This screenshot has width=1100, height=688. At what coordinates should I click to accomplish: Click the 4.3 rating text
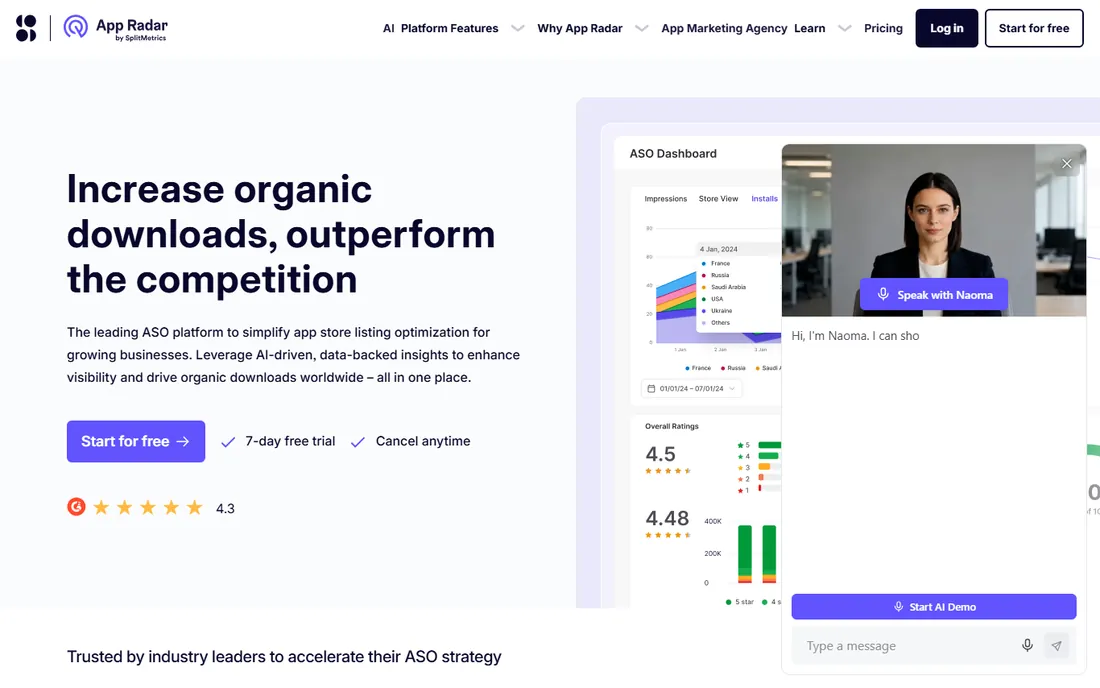pos(225,508)
